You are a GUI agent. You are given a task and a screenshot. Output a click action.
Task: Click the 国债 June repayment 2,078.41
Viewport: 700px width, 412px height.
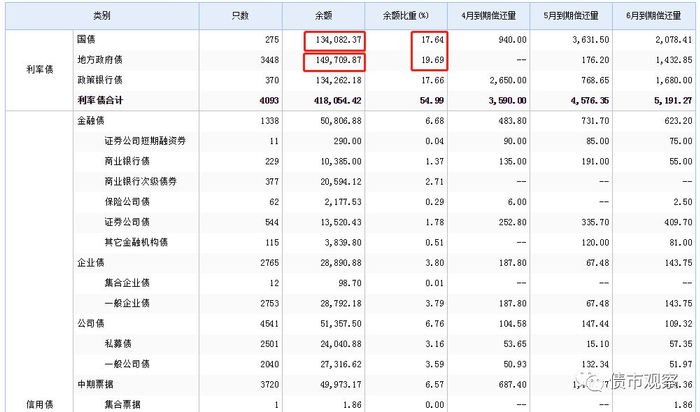(674, 40)
